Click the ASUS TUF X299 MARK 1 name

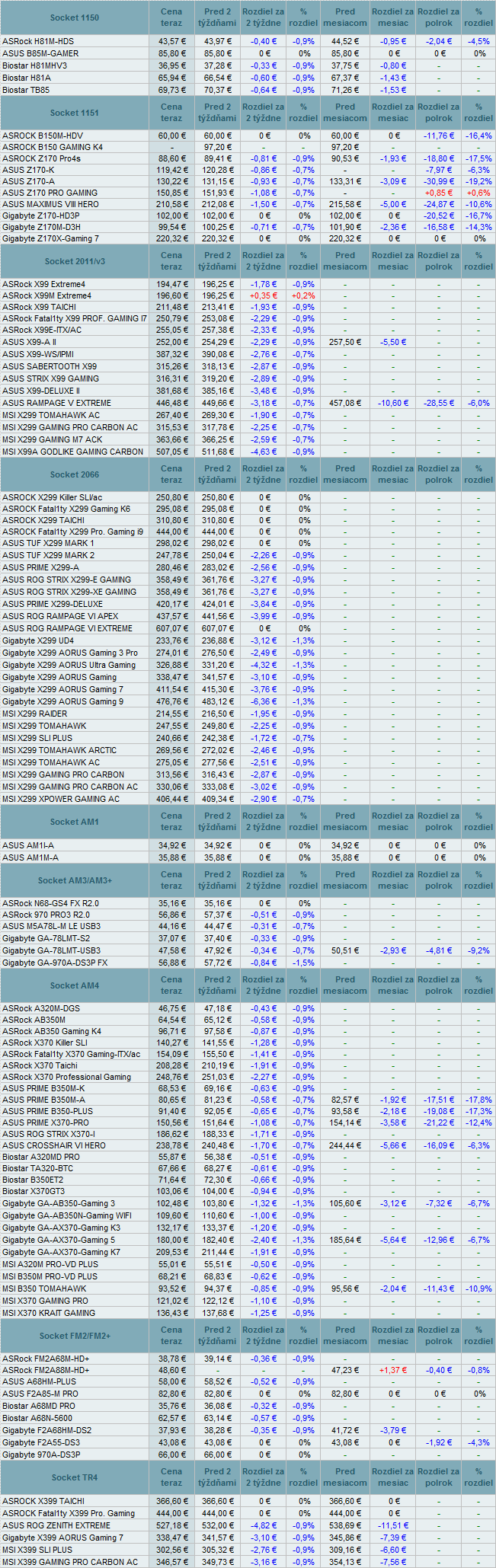point(48,543)
